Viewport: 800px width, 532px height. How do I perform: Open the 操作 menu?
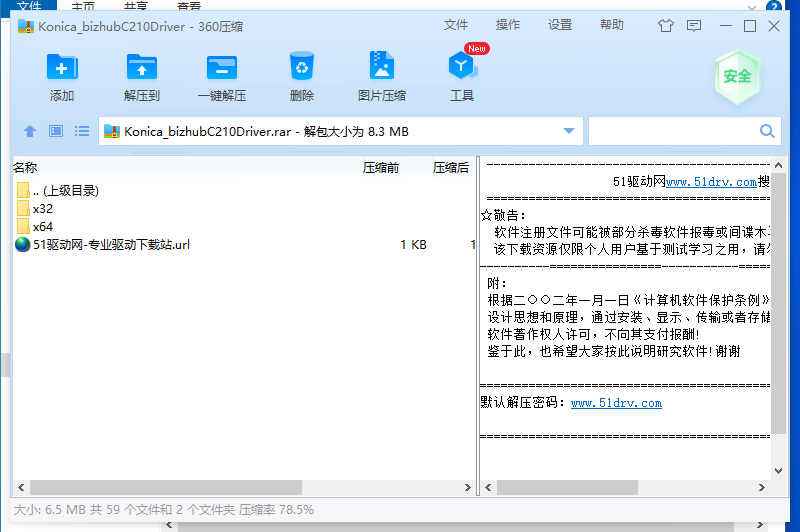[x=508, y=25]
